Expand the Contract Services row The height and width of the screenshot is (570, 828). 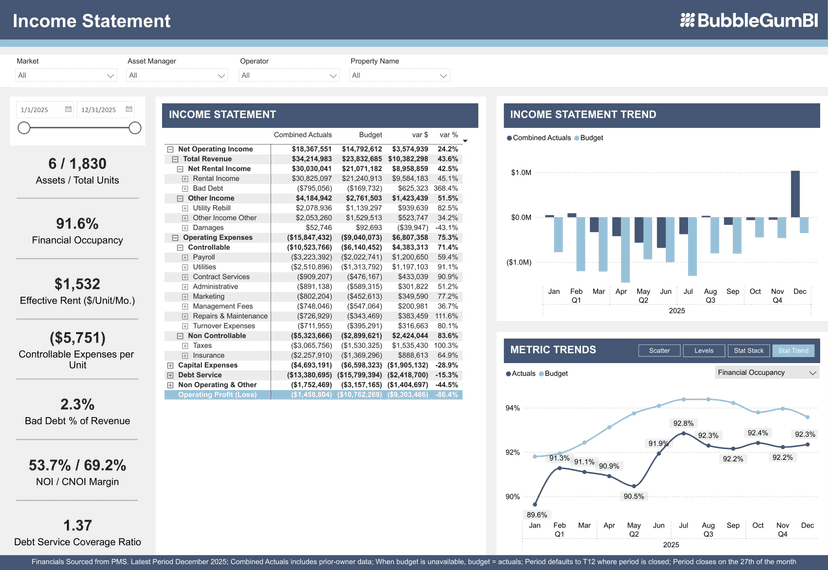pyautogui.click(x=185, y=277)
